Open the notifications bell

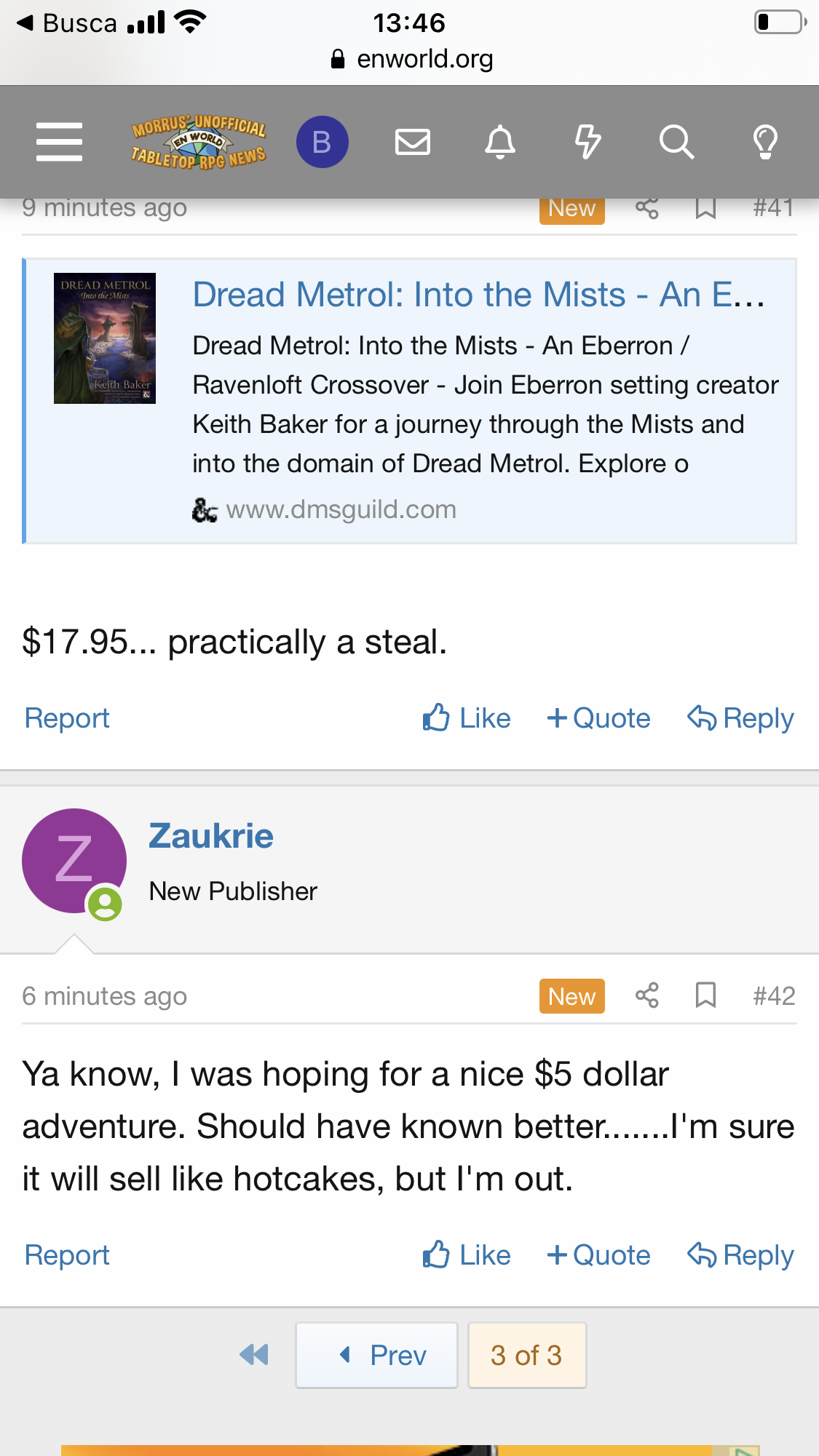[x=500, y=141]
